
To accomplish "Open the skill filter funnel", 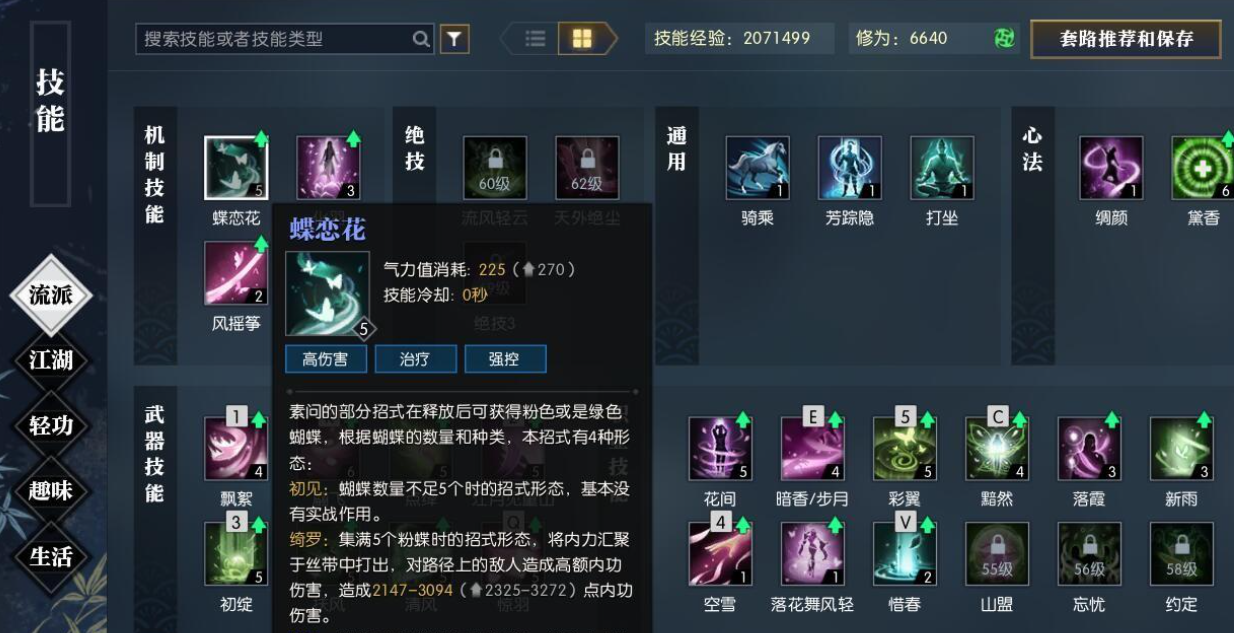I will [454, 39].
